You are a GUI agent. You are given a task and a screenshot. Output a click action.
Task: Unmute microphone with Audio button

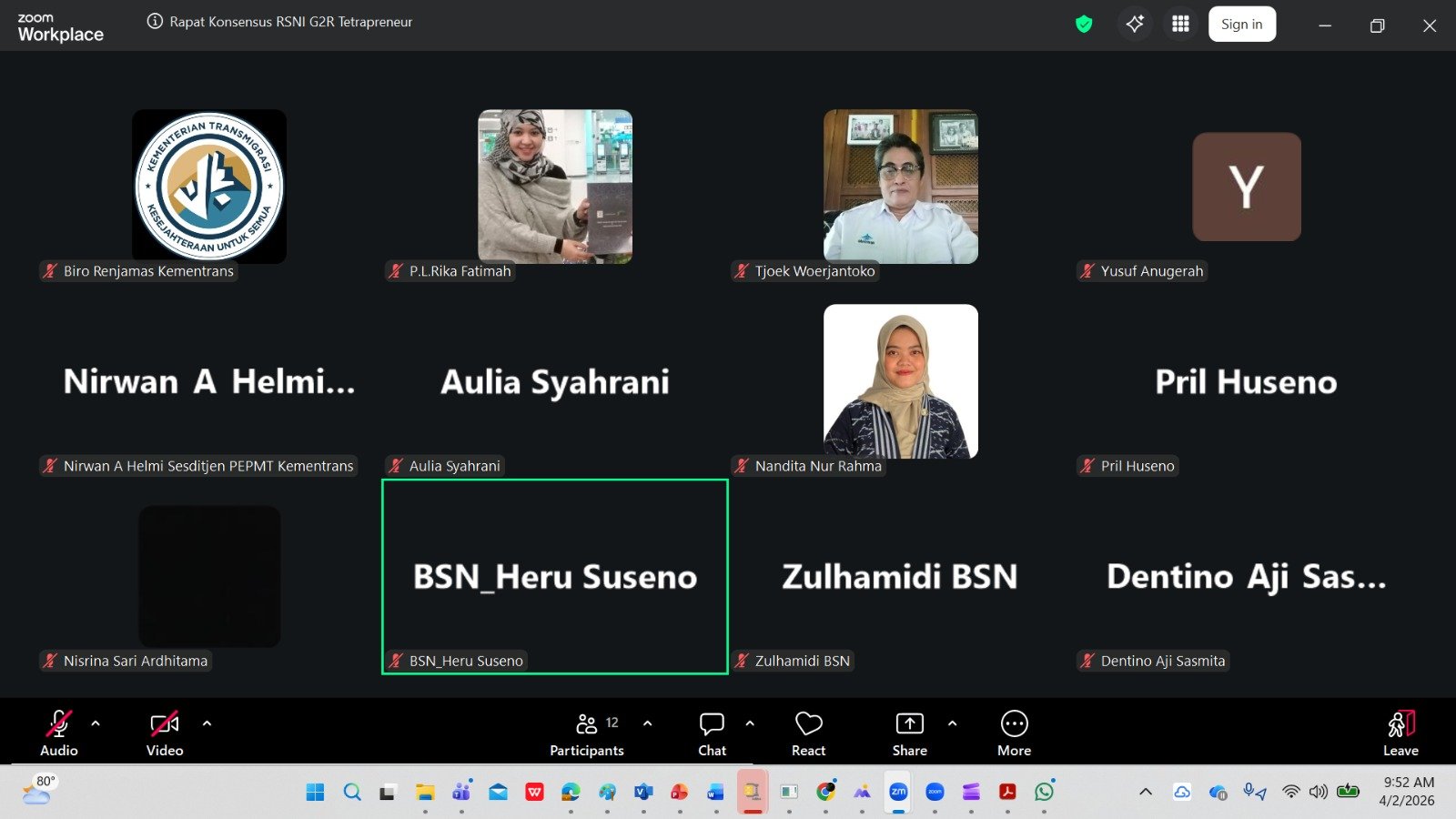[x=59, y=733]
